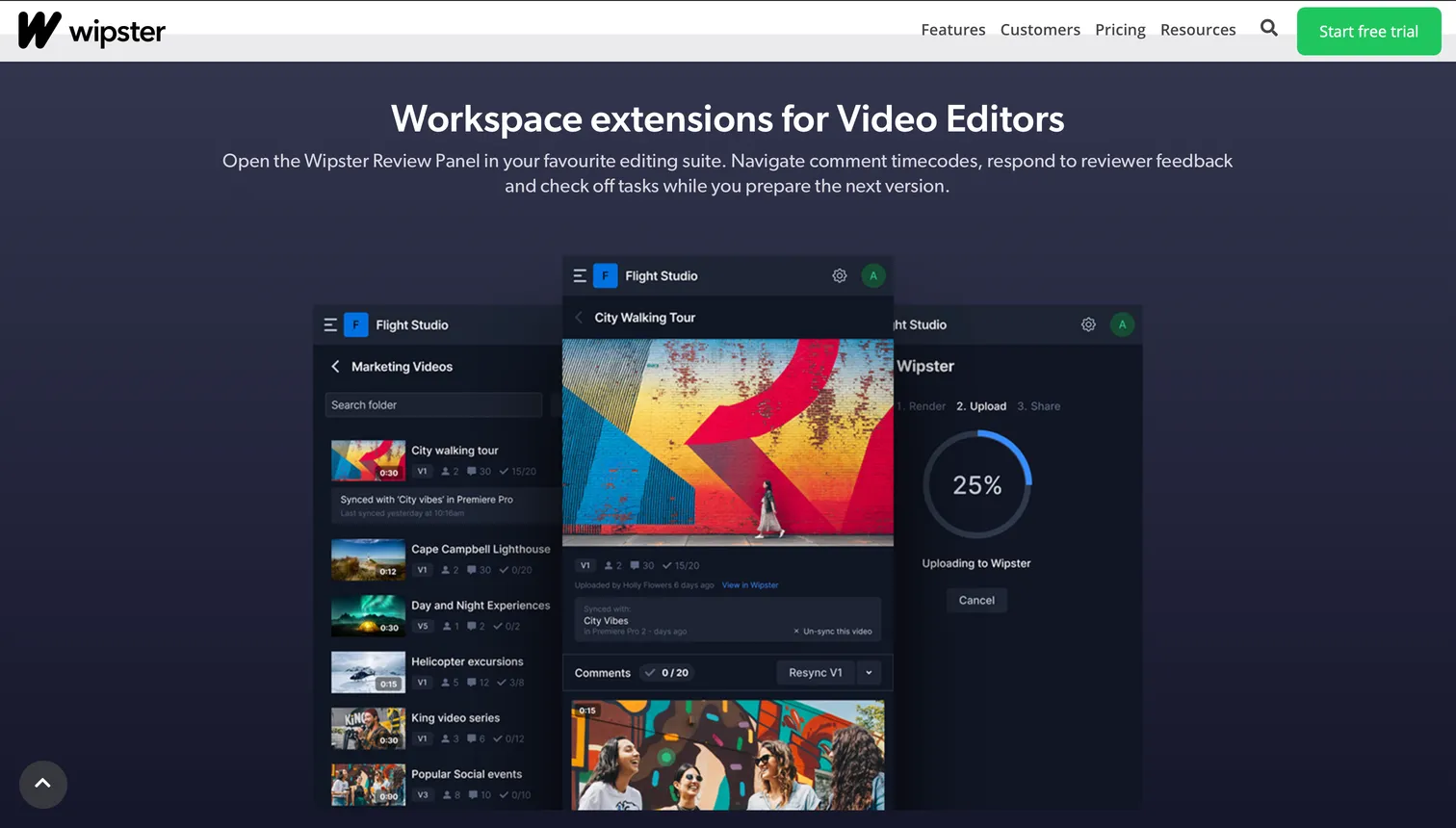Expand the Resync V1 dropdown chevron
The width and height of the screenshot is (1456, 828).
pos(868,672)
